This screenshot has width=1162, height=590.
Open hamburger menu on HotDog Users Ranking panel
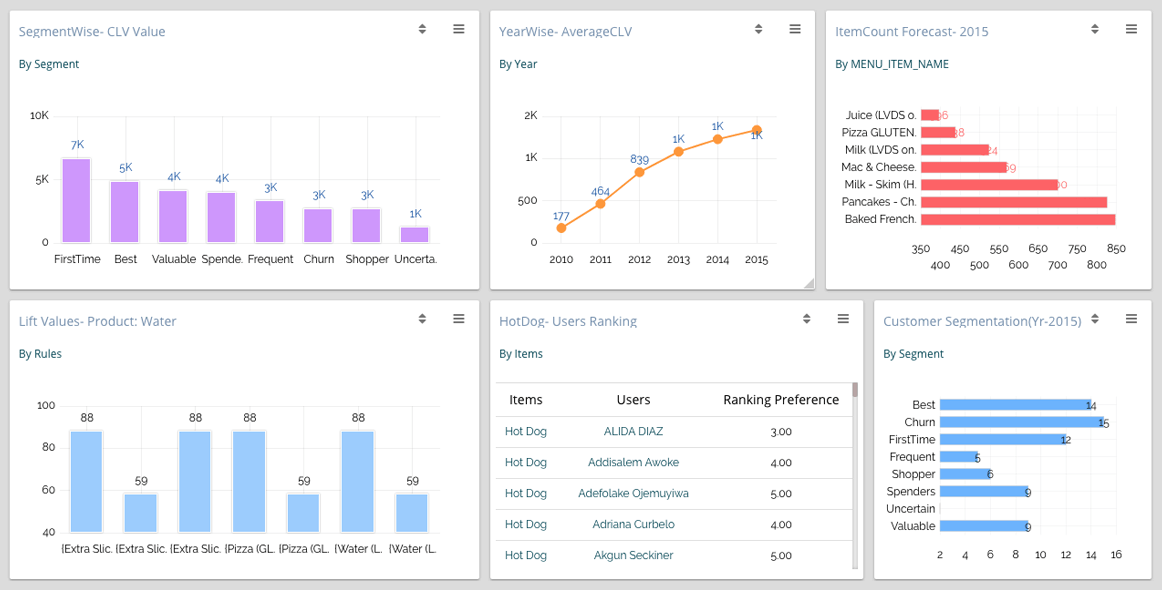pyautogui.click(x=843, y=319)
